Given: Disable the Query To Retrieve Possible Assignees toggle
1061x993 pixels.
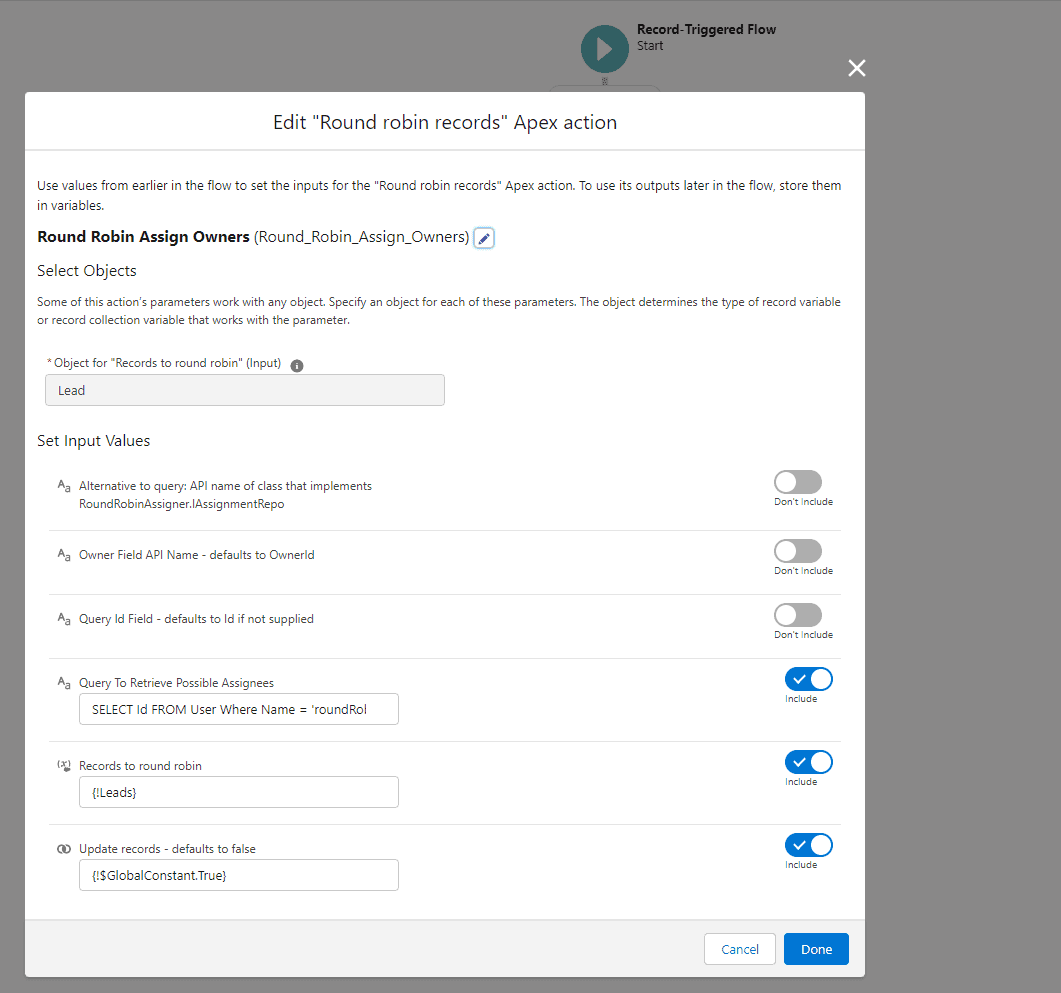Looking at the screenshot, I should (809, 679).
